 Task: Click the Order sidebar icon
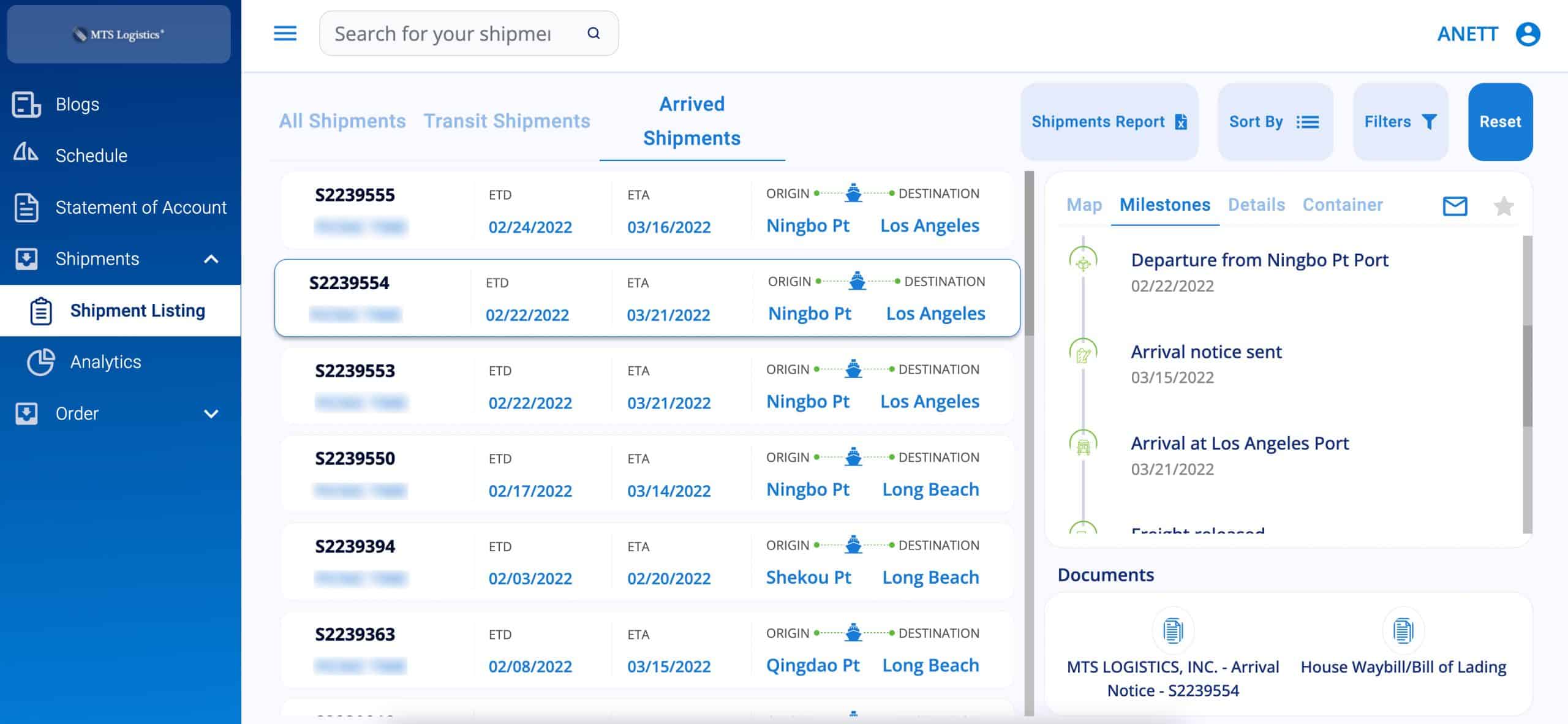[26, 413]
